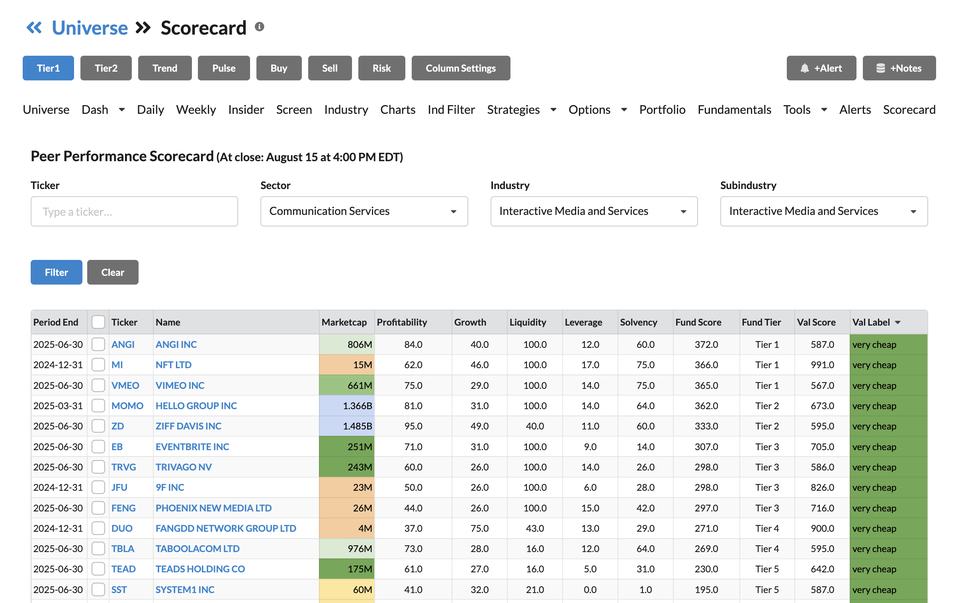
Task: Click the double left chevron back icon
Action: pyautogui.click(x=34, y=28)
